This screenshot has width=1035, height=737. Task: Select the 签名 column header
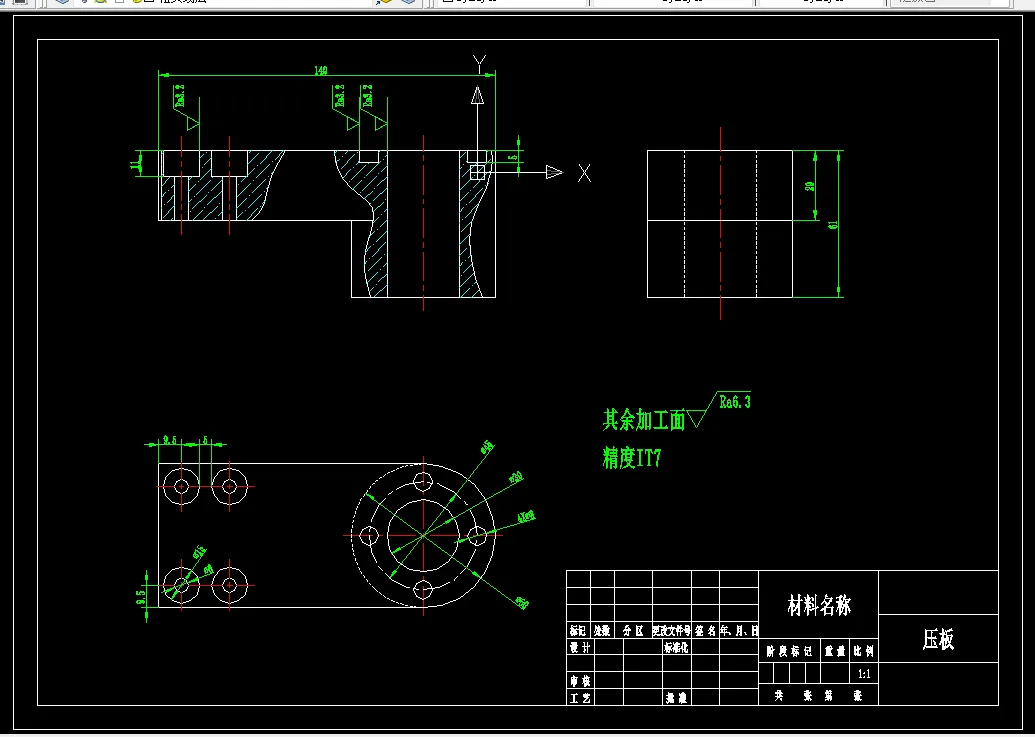coord(706,631)
